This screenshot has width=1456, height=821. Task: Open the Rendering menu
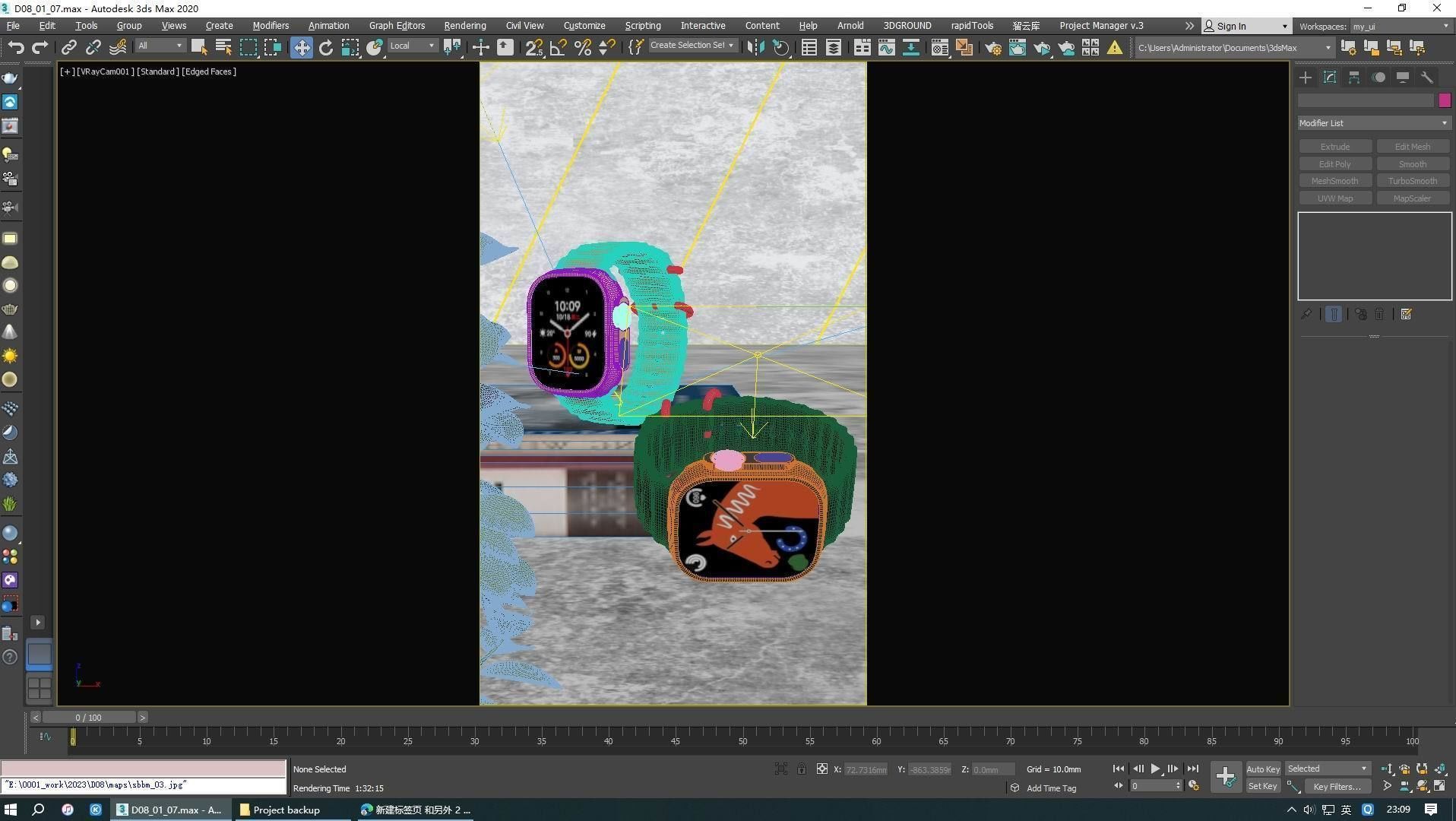tap(465, 26)
